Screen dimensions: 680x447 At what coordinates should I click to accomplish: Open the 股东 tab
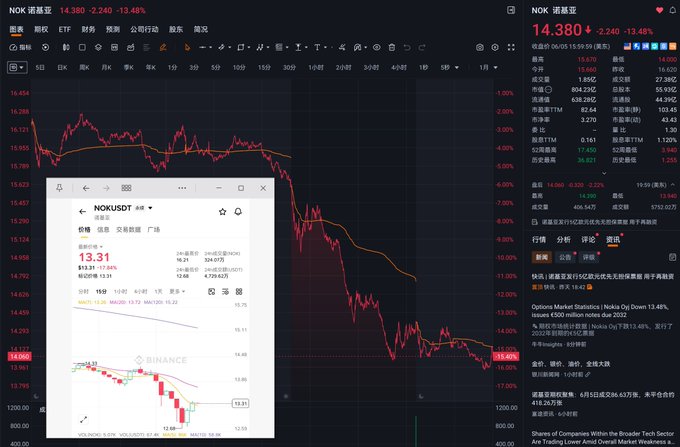pyautogui.click(x=176, y=29)
